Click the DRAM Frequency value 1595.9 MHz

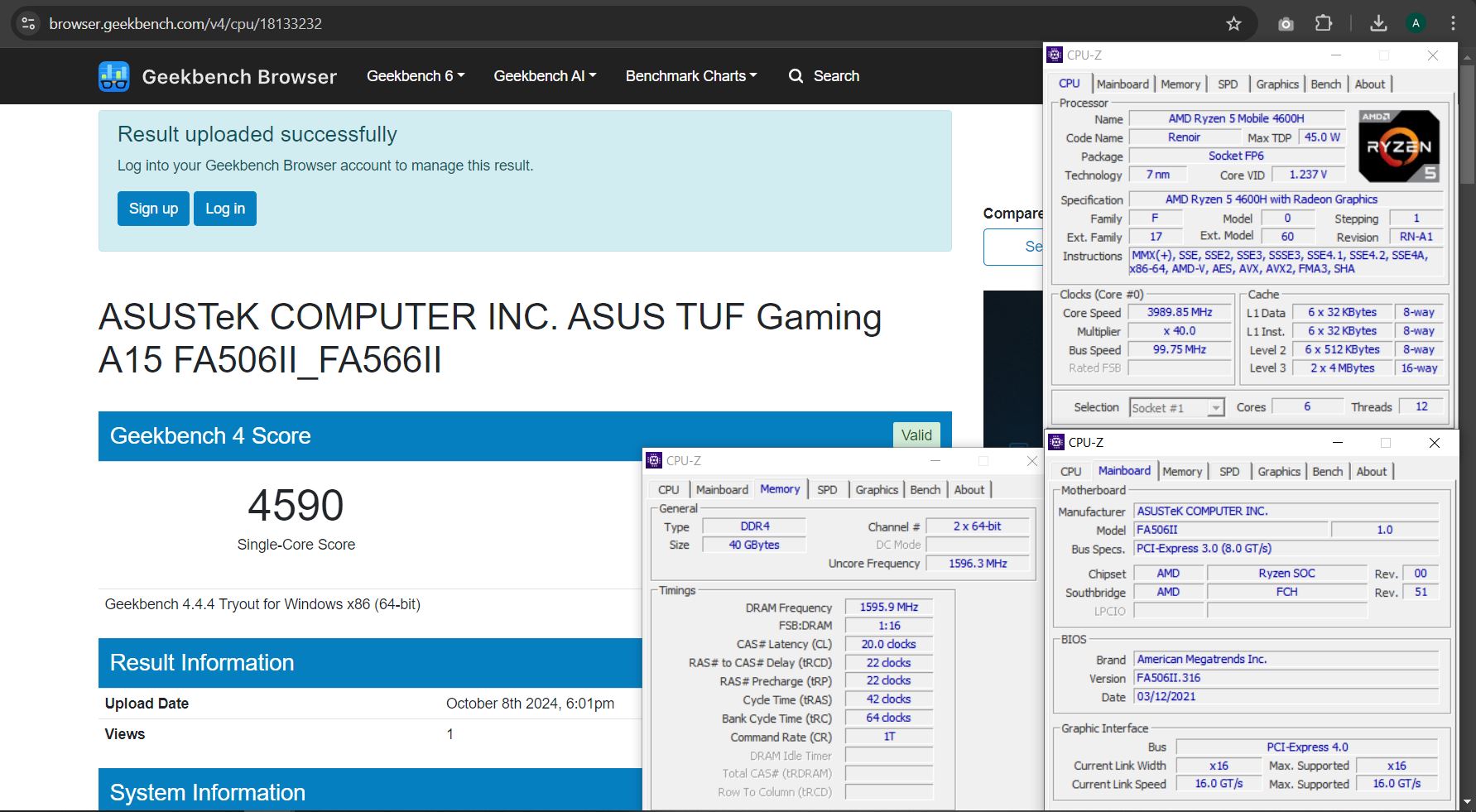pos(889,608)
